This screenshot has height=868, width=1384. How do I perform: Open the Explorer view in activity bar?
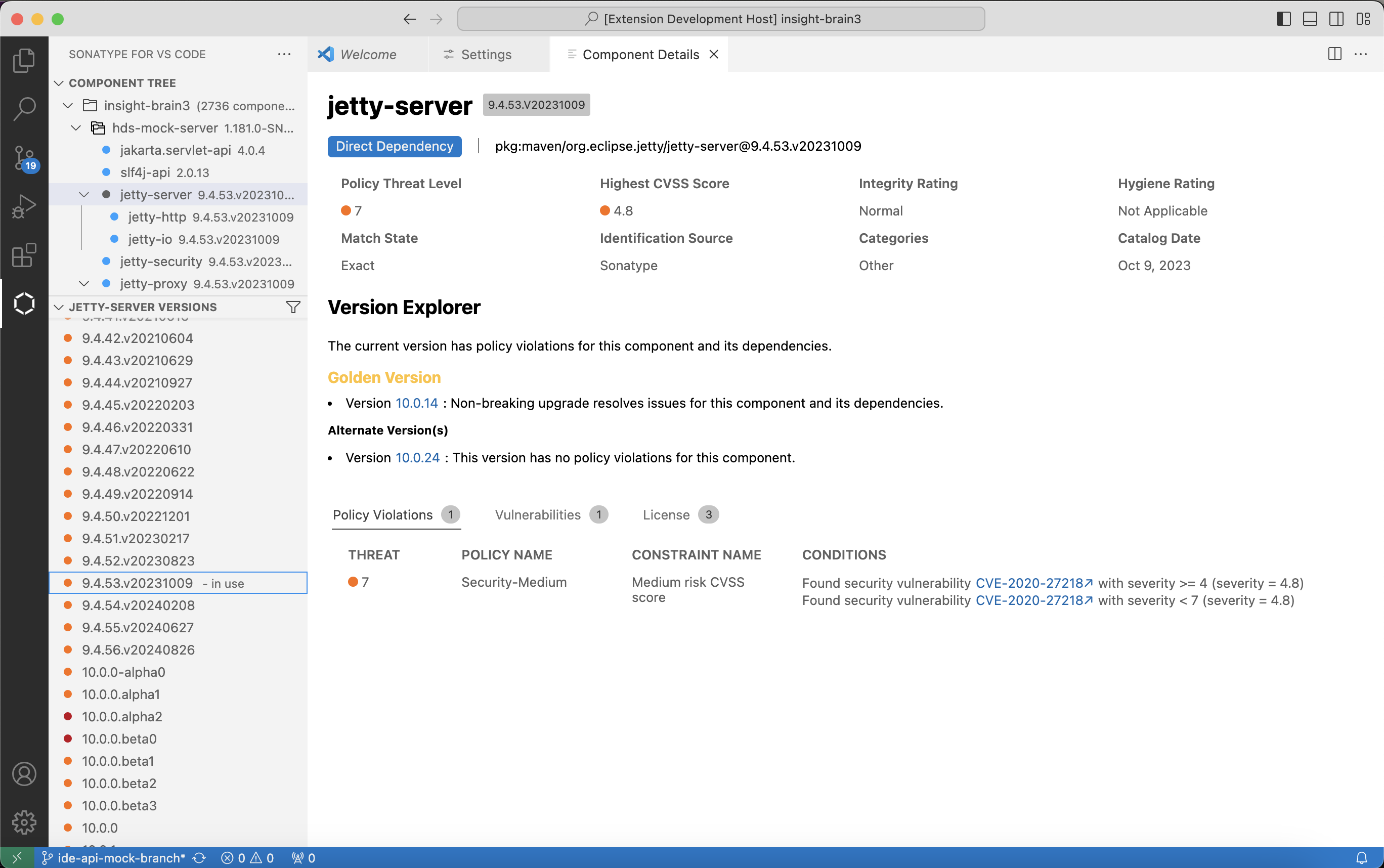(x=24, y=60)
